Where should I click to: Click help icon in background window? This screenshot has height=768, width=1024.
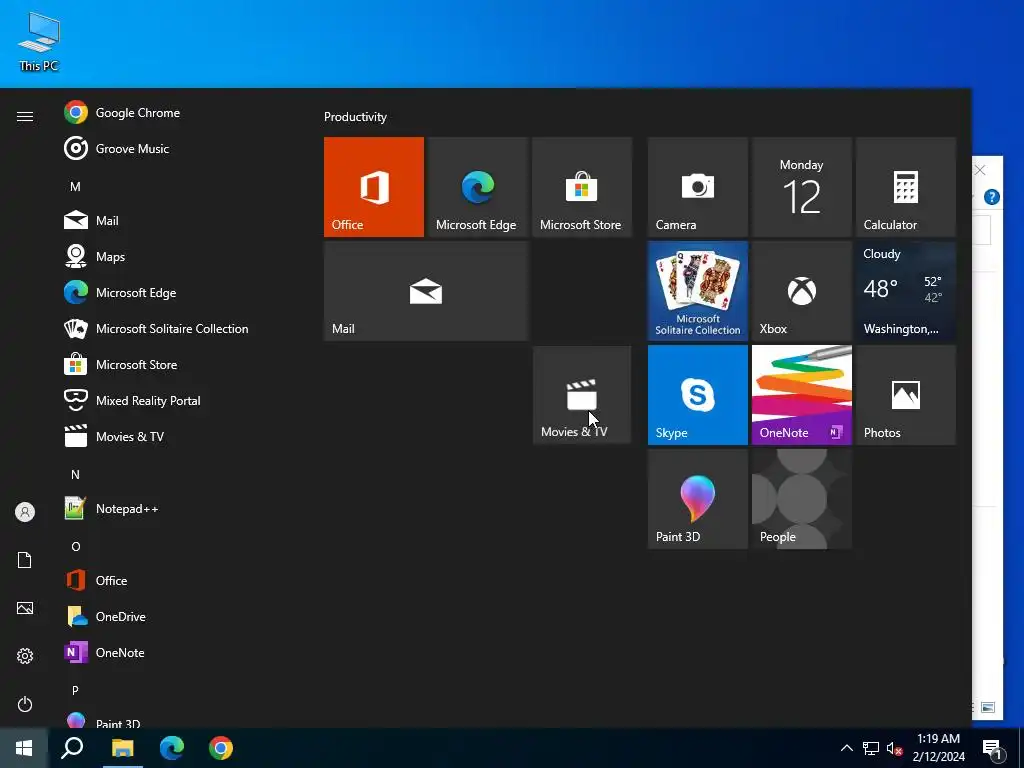point(991,197)
